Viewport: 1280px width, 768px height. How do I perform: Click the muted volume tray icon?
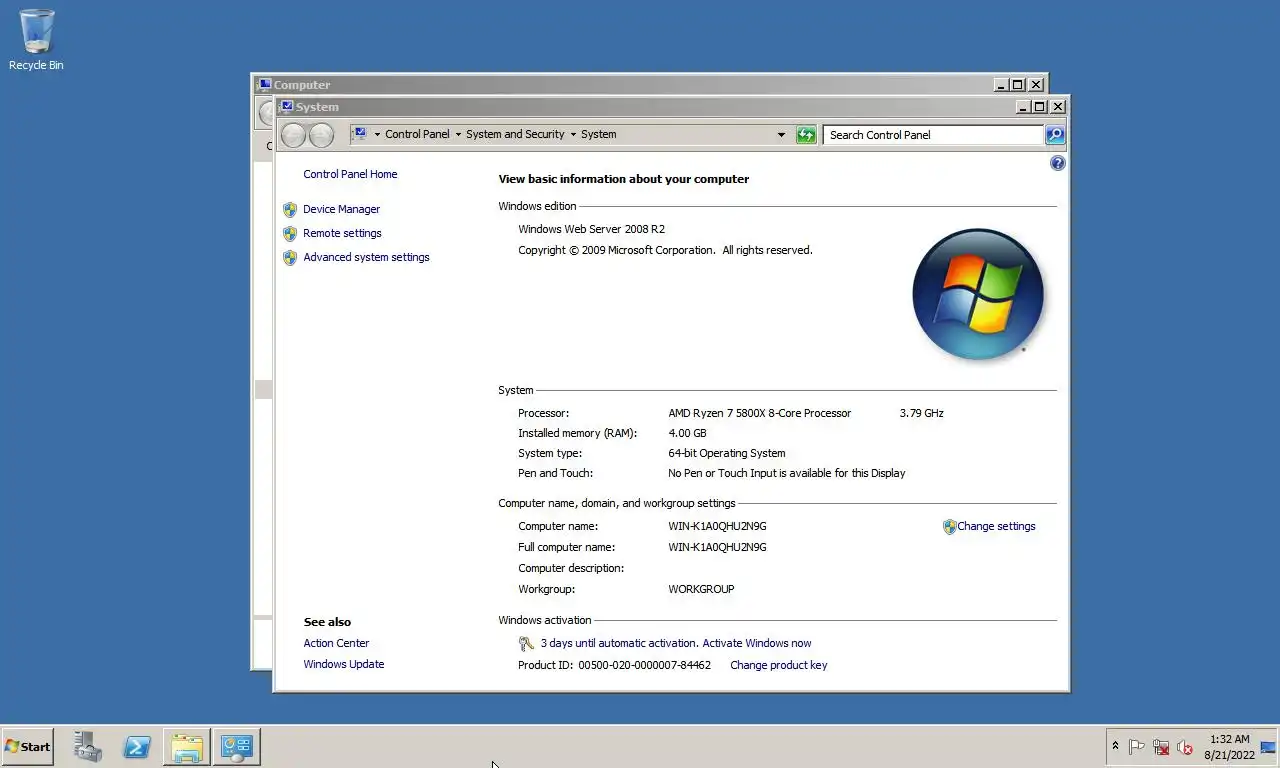[x=1185, y=747]
